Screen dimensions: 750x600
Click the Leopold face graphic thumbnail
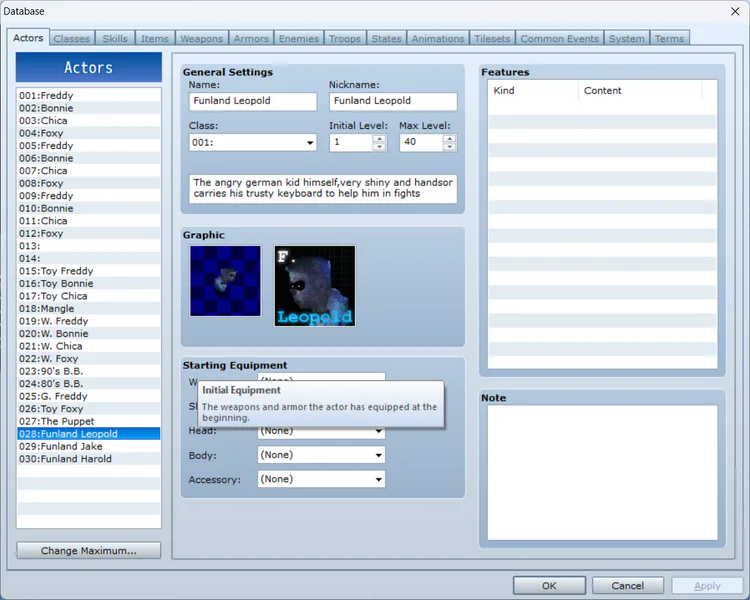[x=315, y=286]
